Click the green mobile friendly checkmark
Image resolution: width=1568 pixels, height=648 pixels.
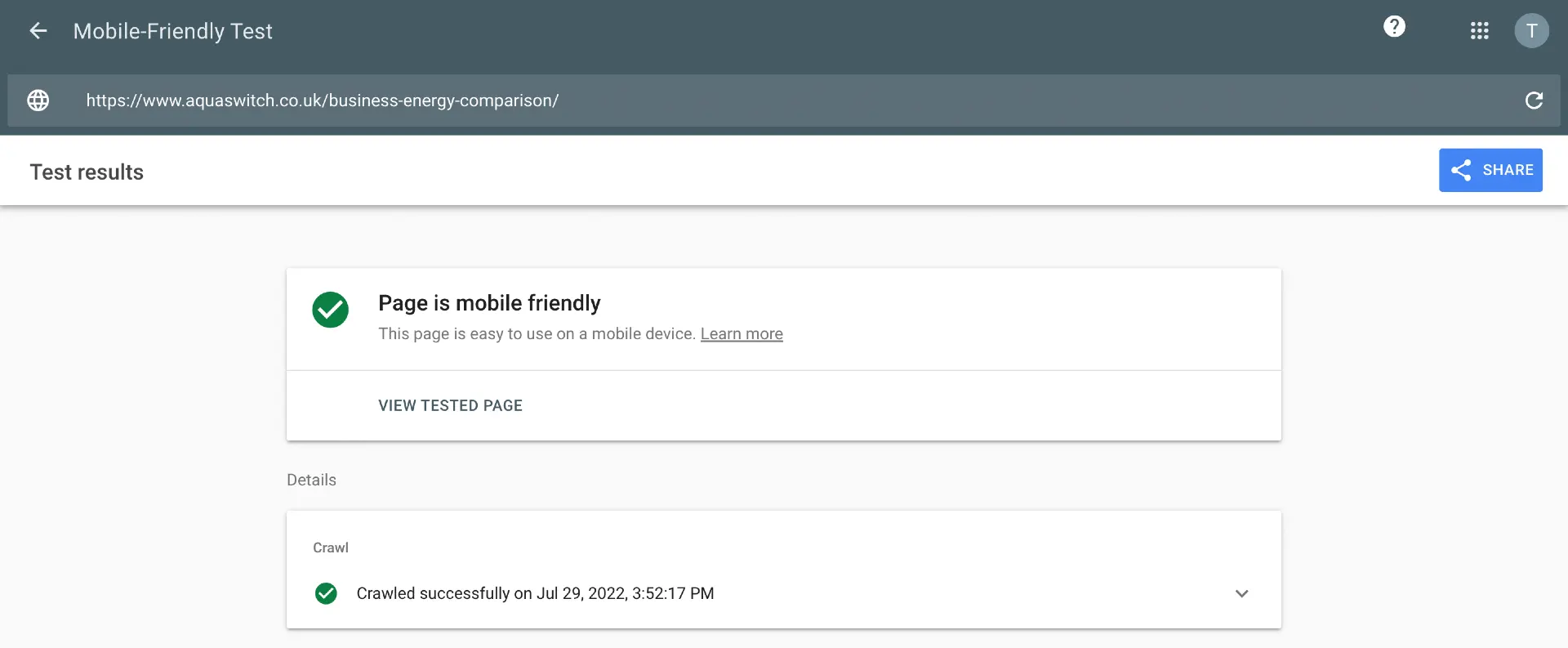(x=330, y=310)
